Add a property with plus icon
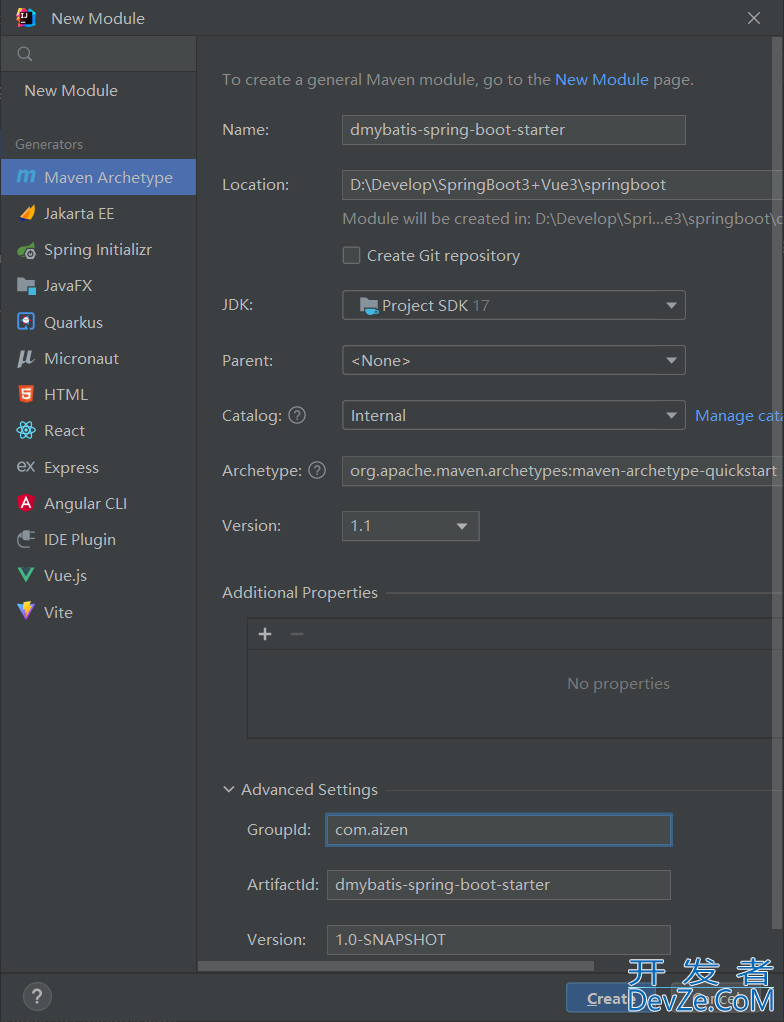 point(265,634)
